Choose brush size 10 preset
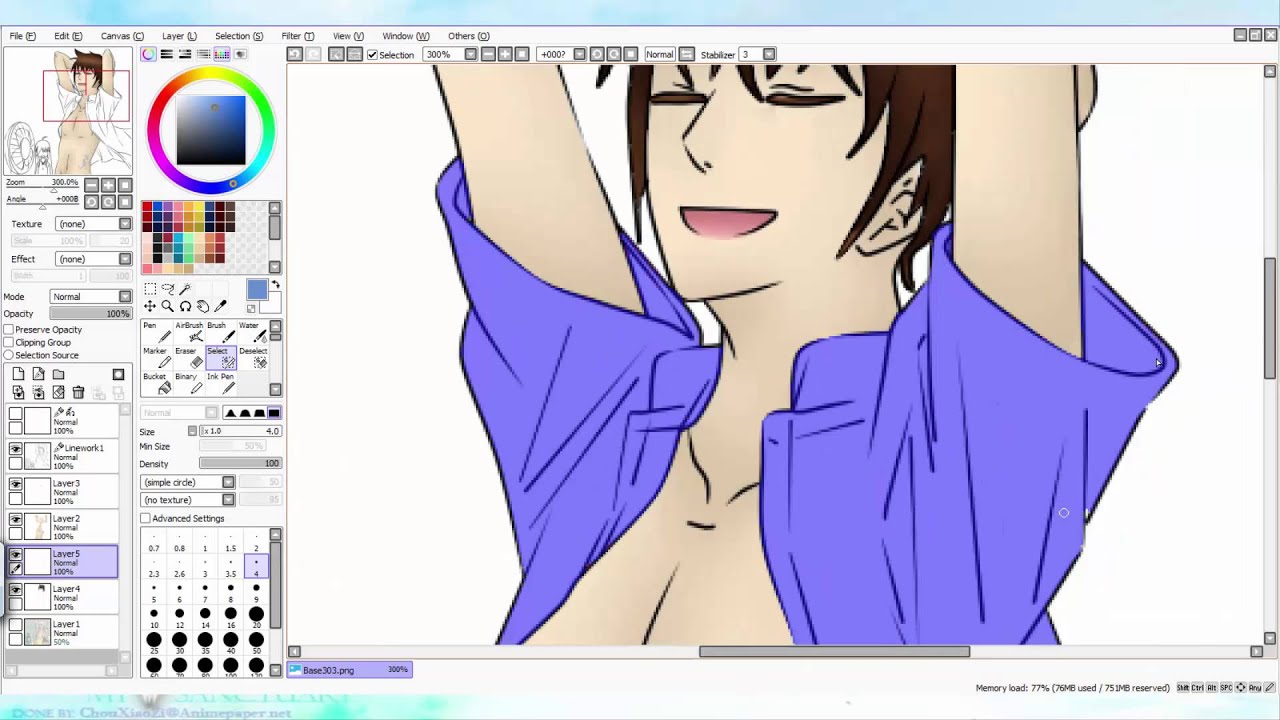The image size is (1280, 720). pyautogui.click(x=154, y=619)
